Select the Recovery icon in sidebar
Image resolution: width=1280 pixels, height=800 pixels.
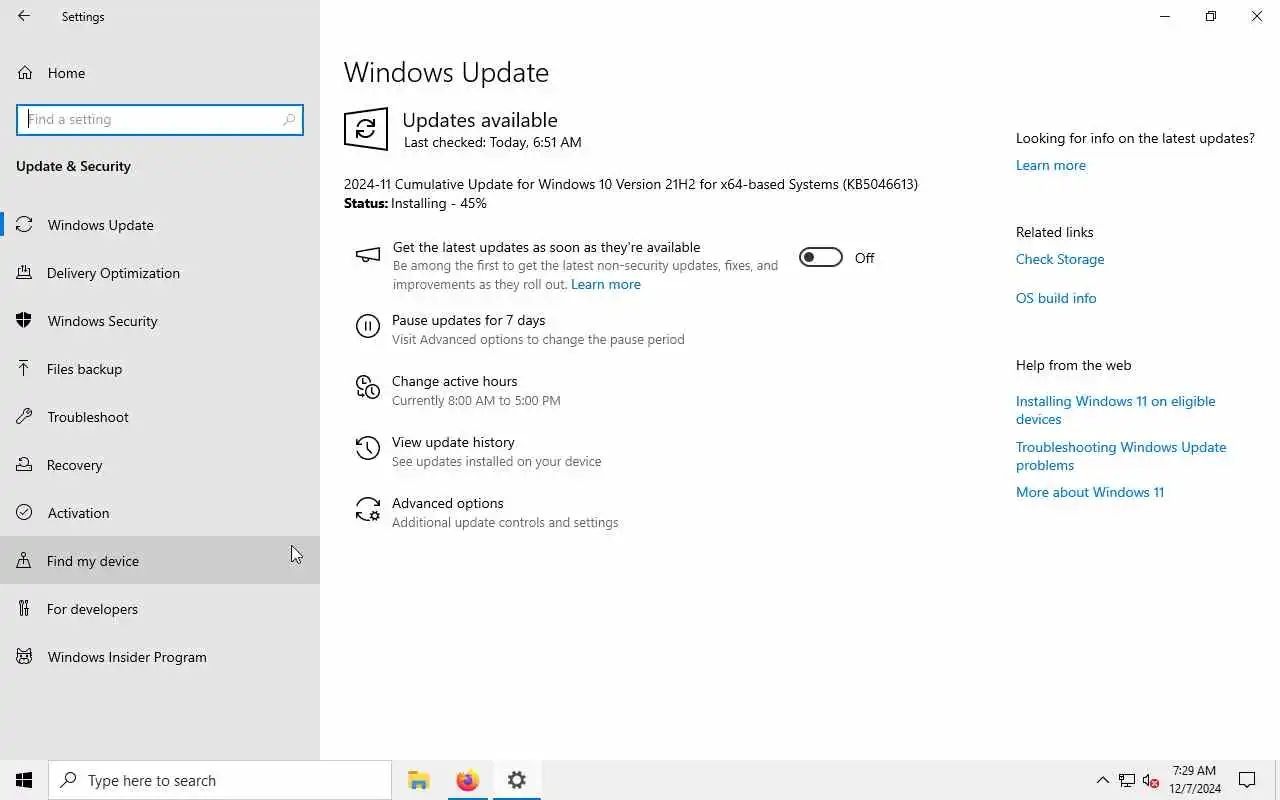pyautogui.click(x=25, y=465)
